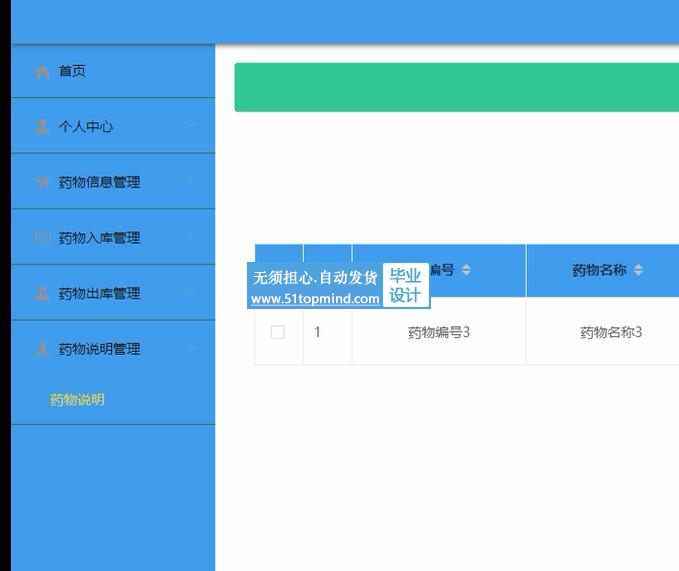Click the icon beside 药物说明管理

tap(42, 349)
